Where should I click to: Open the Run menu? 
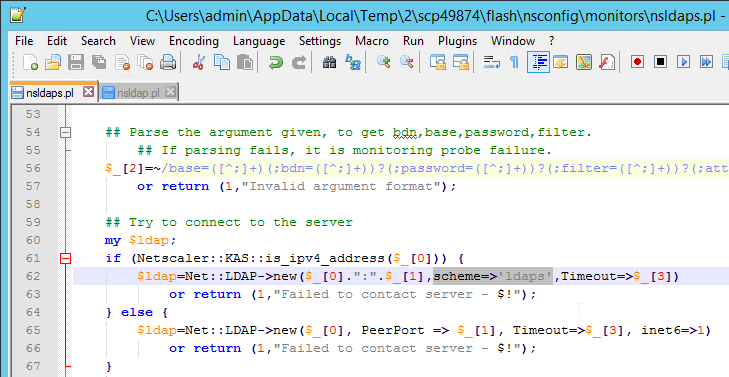(413, 41)
